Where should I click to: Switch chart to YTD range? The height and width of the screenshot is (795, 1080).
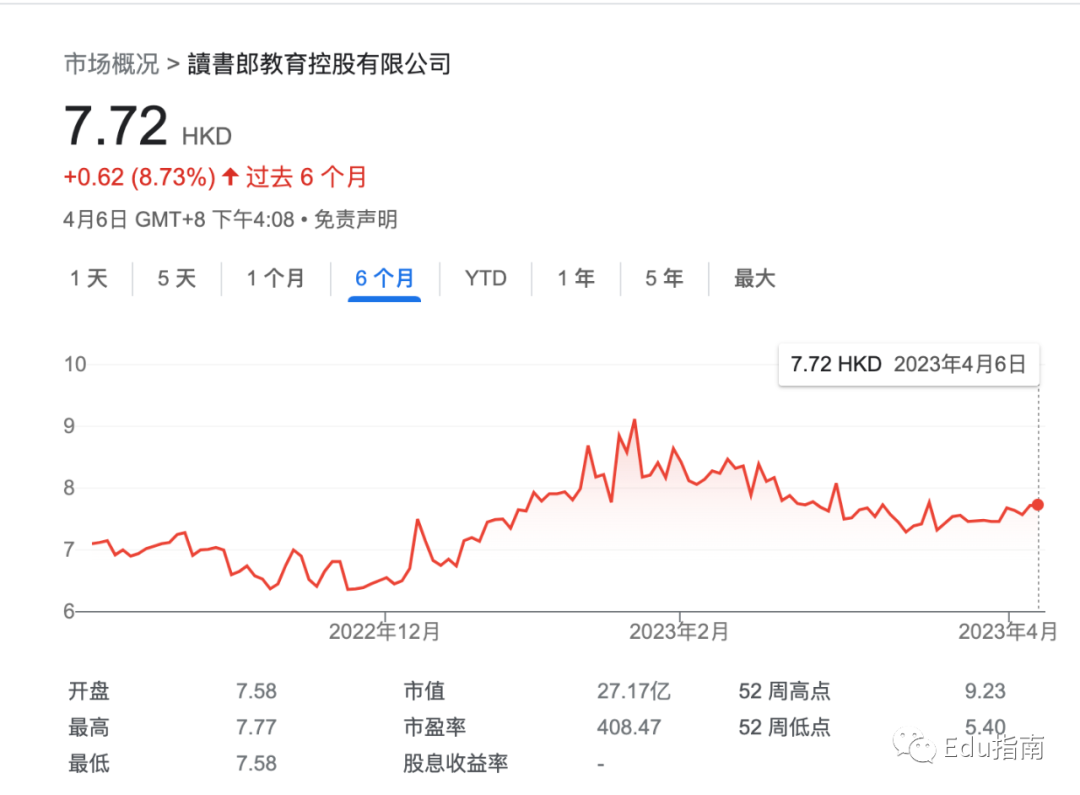[x=486, y=278]
